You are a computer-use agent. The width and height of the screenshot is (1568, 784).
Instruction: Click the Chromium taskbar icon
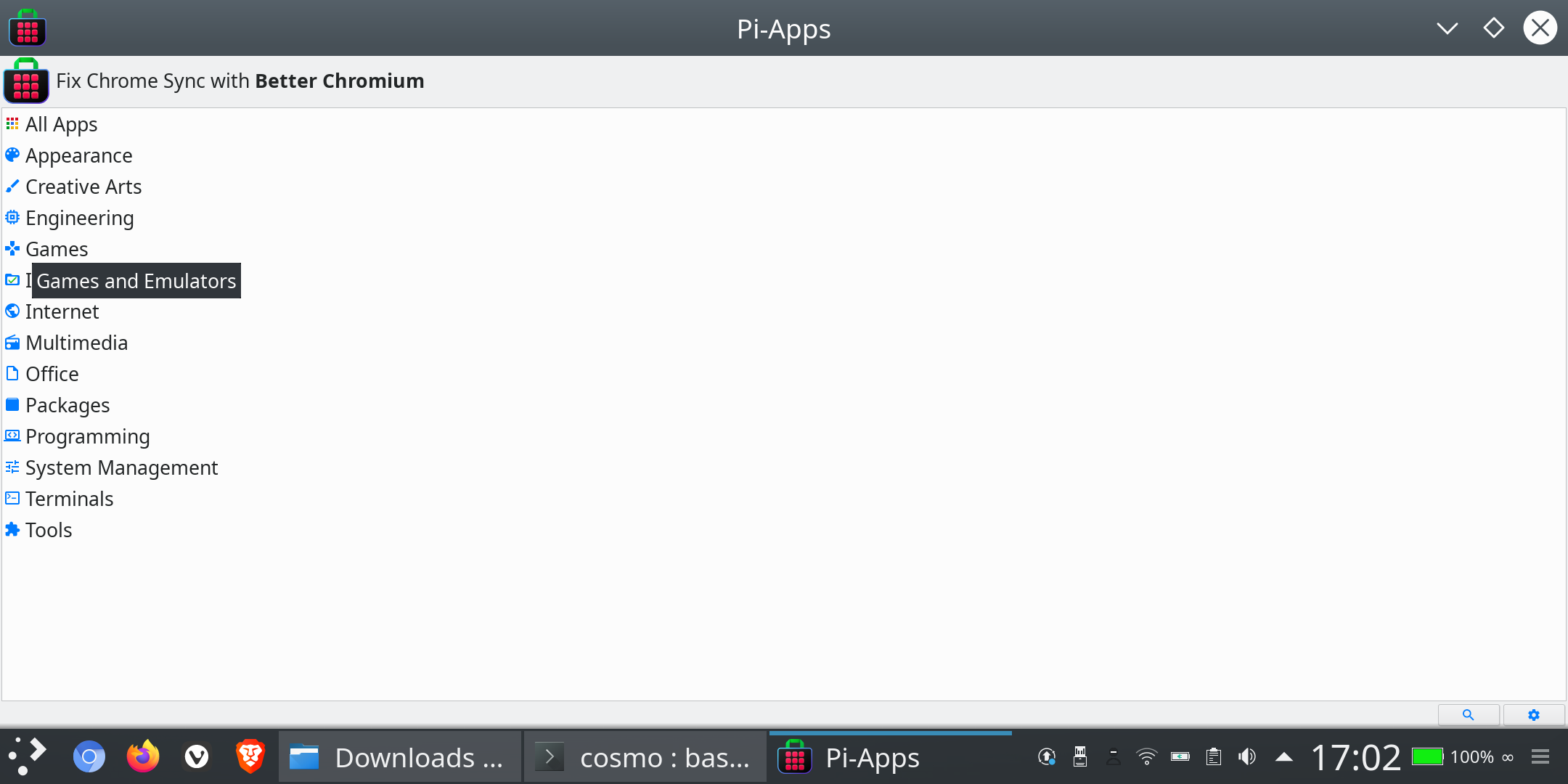[x=89, y=757]
